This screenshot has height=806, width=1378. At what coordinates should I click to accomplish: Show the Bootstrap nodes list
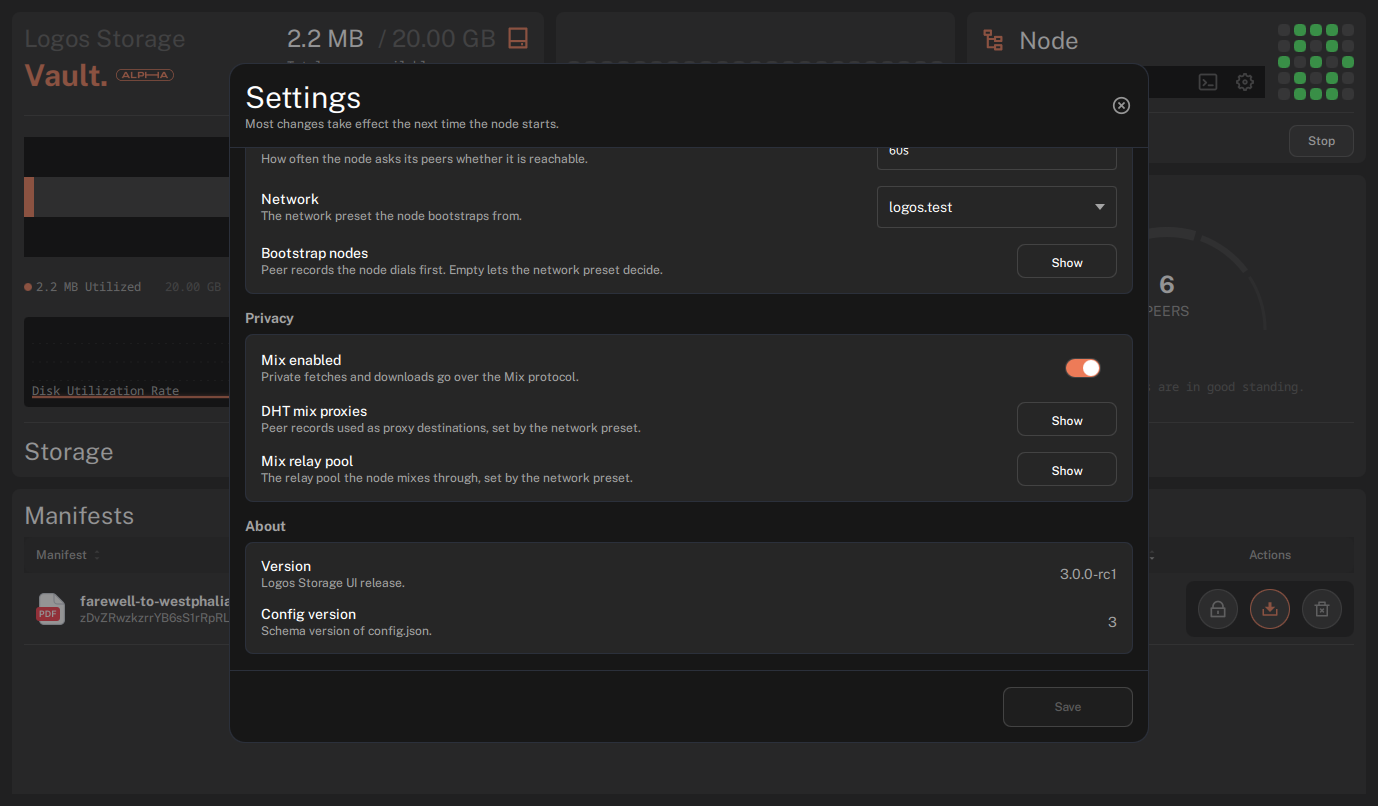coord(1067,261)
